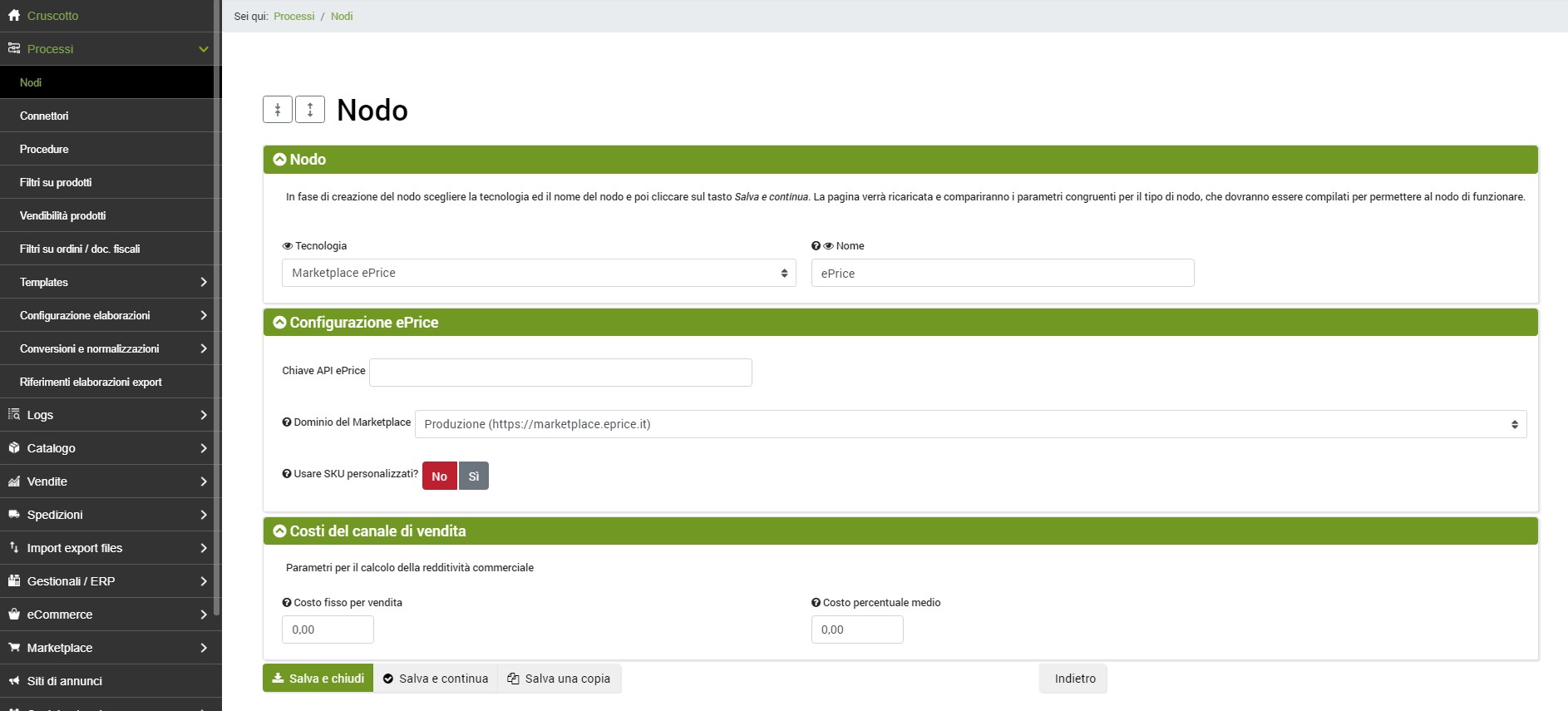
Task: Click the help icon next to Dominio del Marketplace
Action: click(x=287, y=422)
